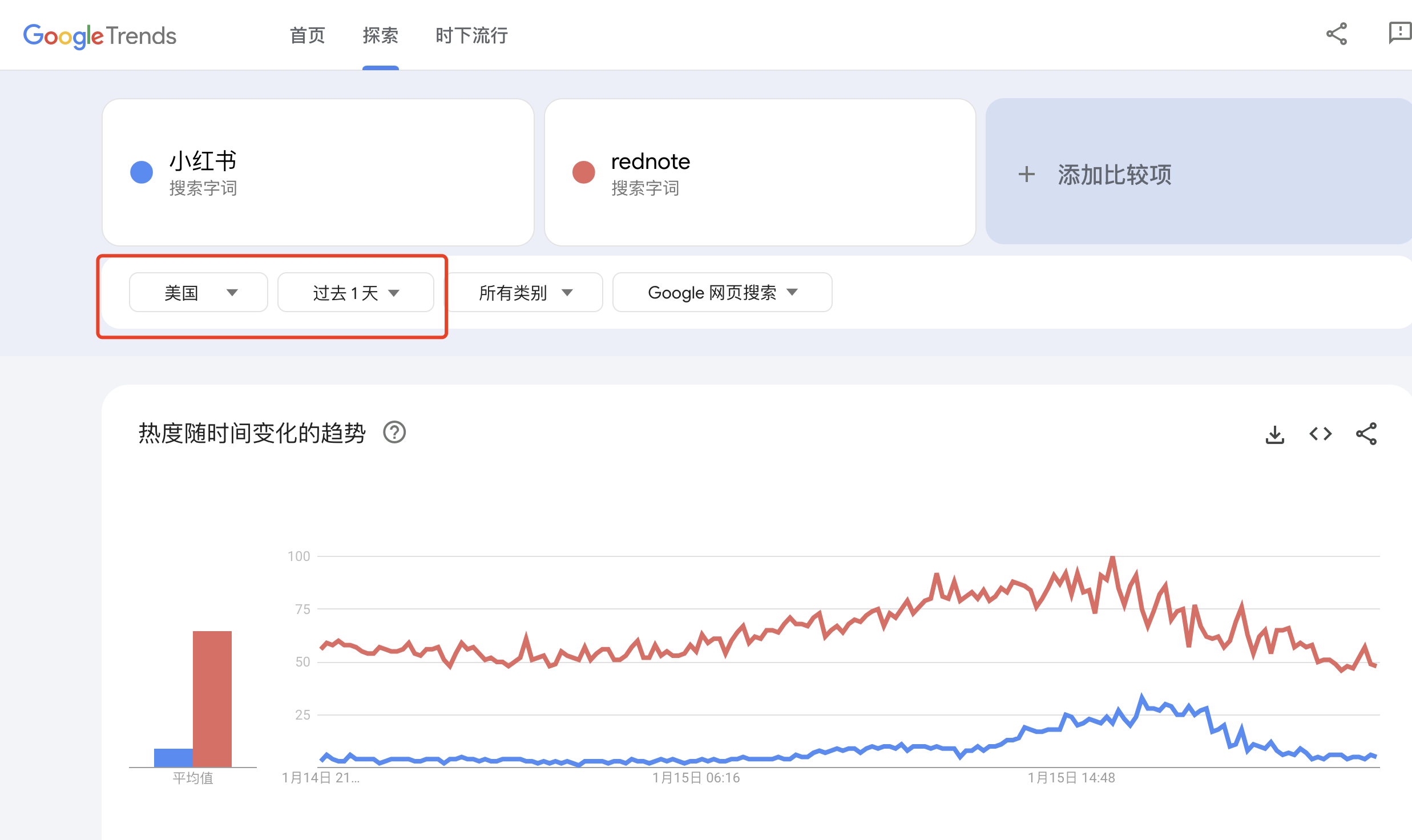The image size is (1412, 840).
Task: Edit the 小红书 search term card
Action: (x=318, y=172)
